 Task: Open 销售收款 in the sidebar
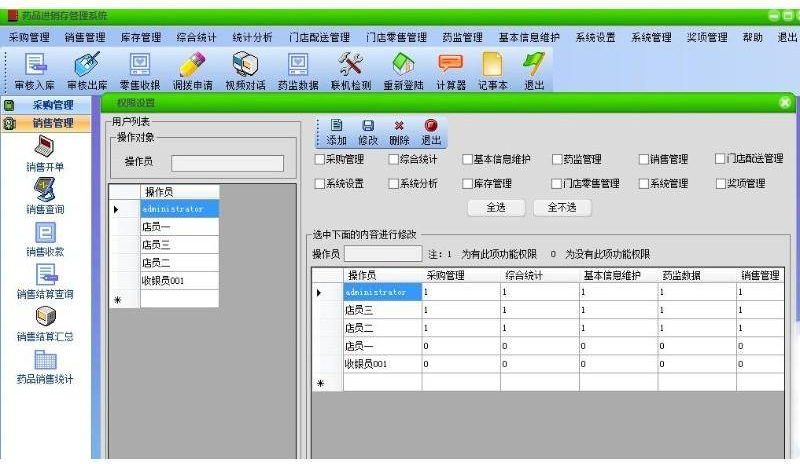click(x=45, y=239)
